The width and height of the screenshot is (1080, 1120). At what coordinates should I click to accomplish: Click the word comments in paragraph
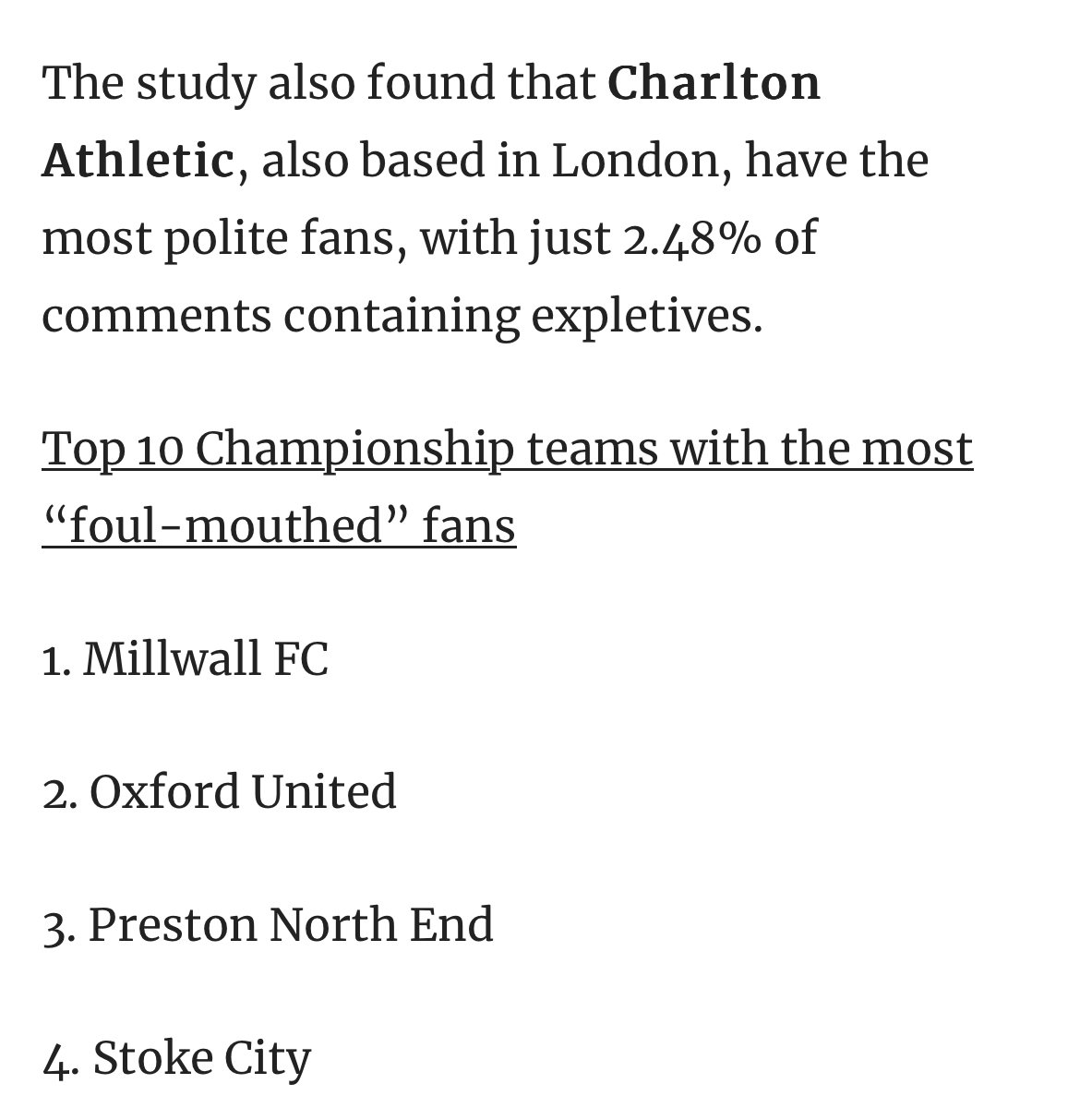pos(157,318)
